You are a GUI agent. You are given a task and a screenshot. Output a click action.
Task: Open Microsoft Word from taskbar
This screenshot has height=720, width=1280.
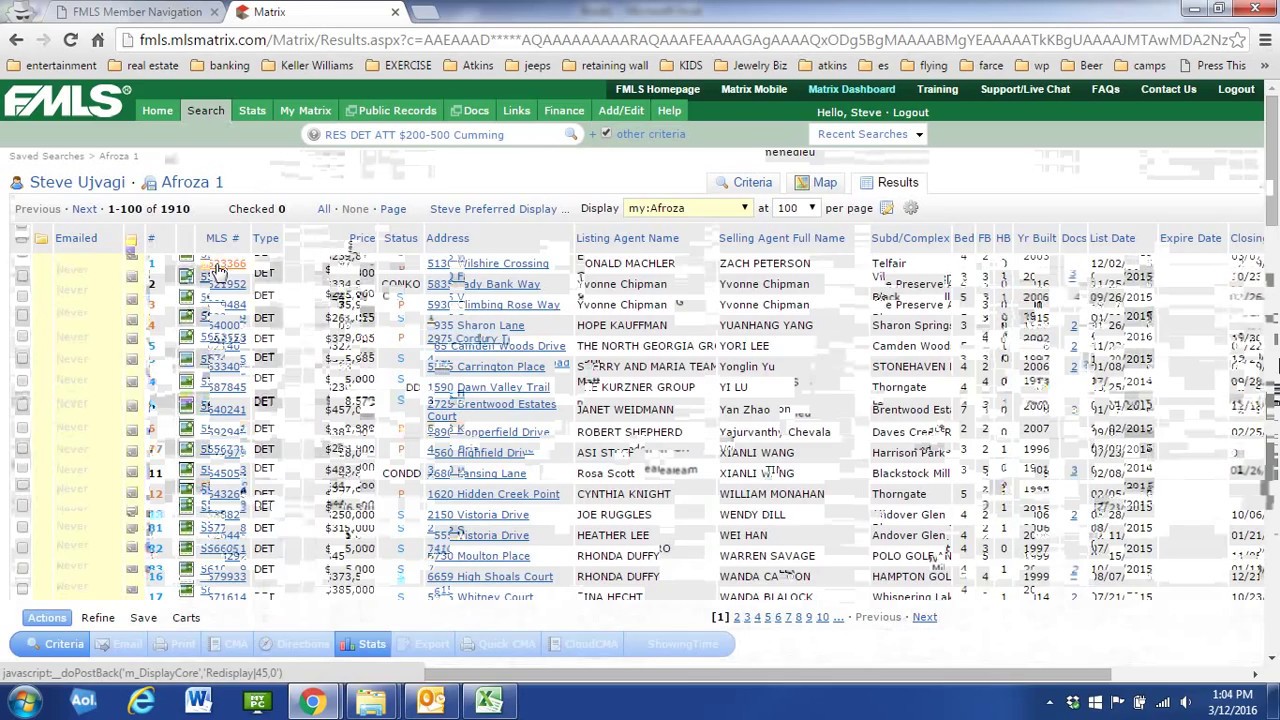[198, 700]
